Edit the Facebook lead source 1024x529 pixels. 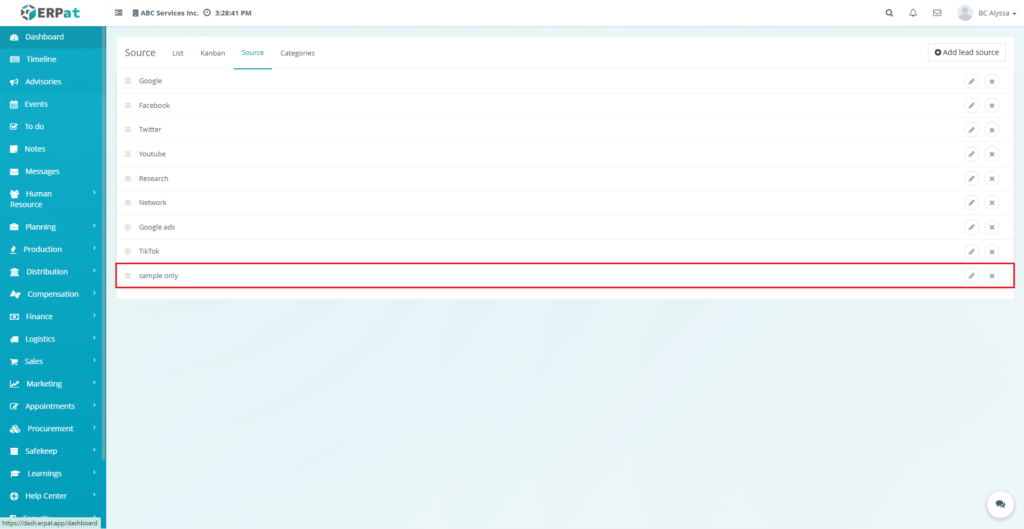(x=972, y=105)
